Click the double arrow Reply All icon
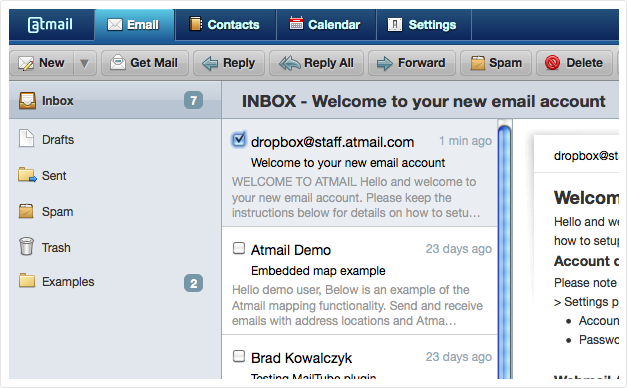The width and height of the screenshot is (627, 388). point(290,63)
